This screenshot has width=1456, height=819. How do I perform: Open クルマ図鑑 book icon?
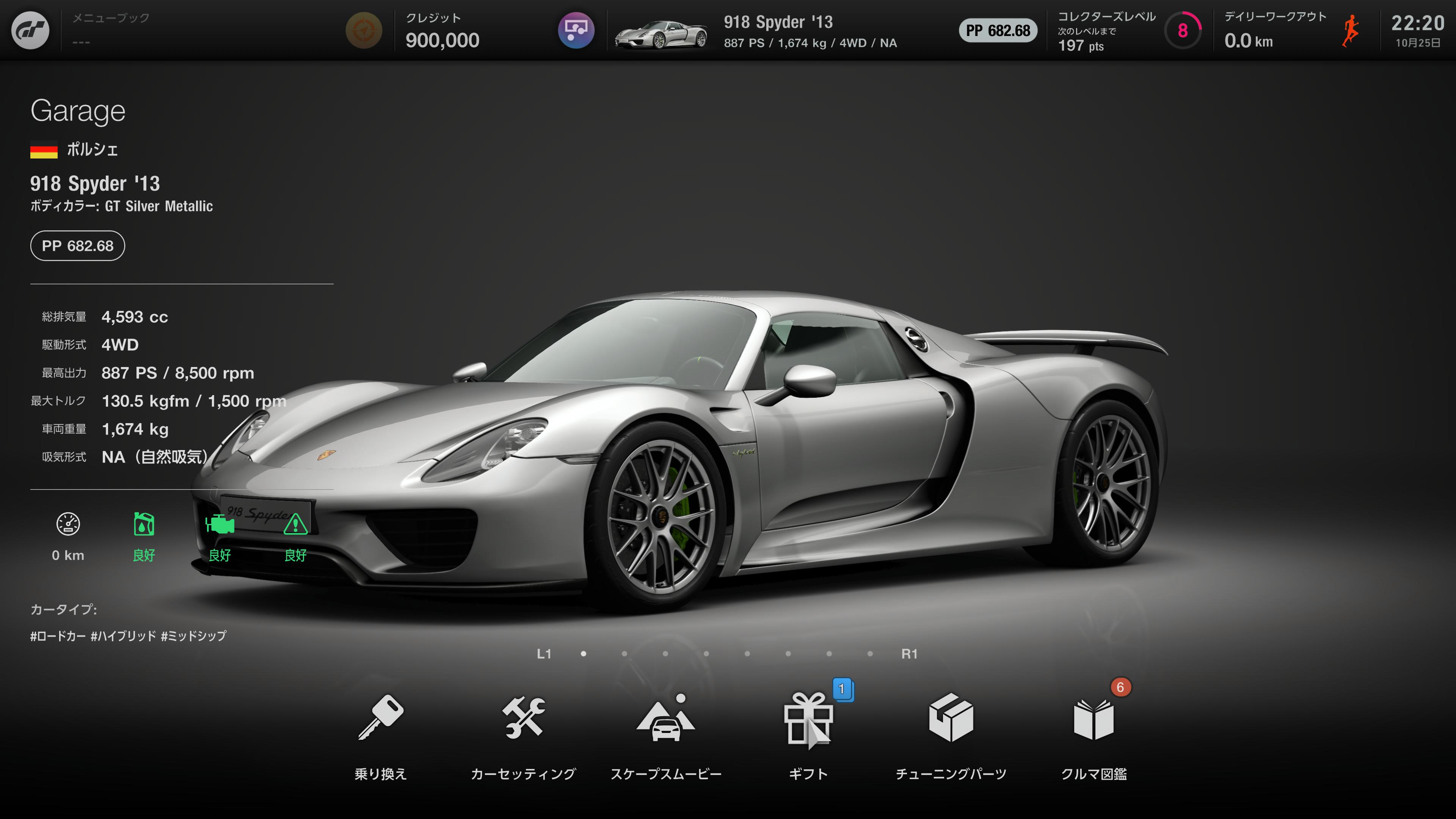click(1093, 719)
